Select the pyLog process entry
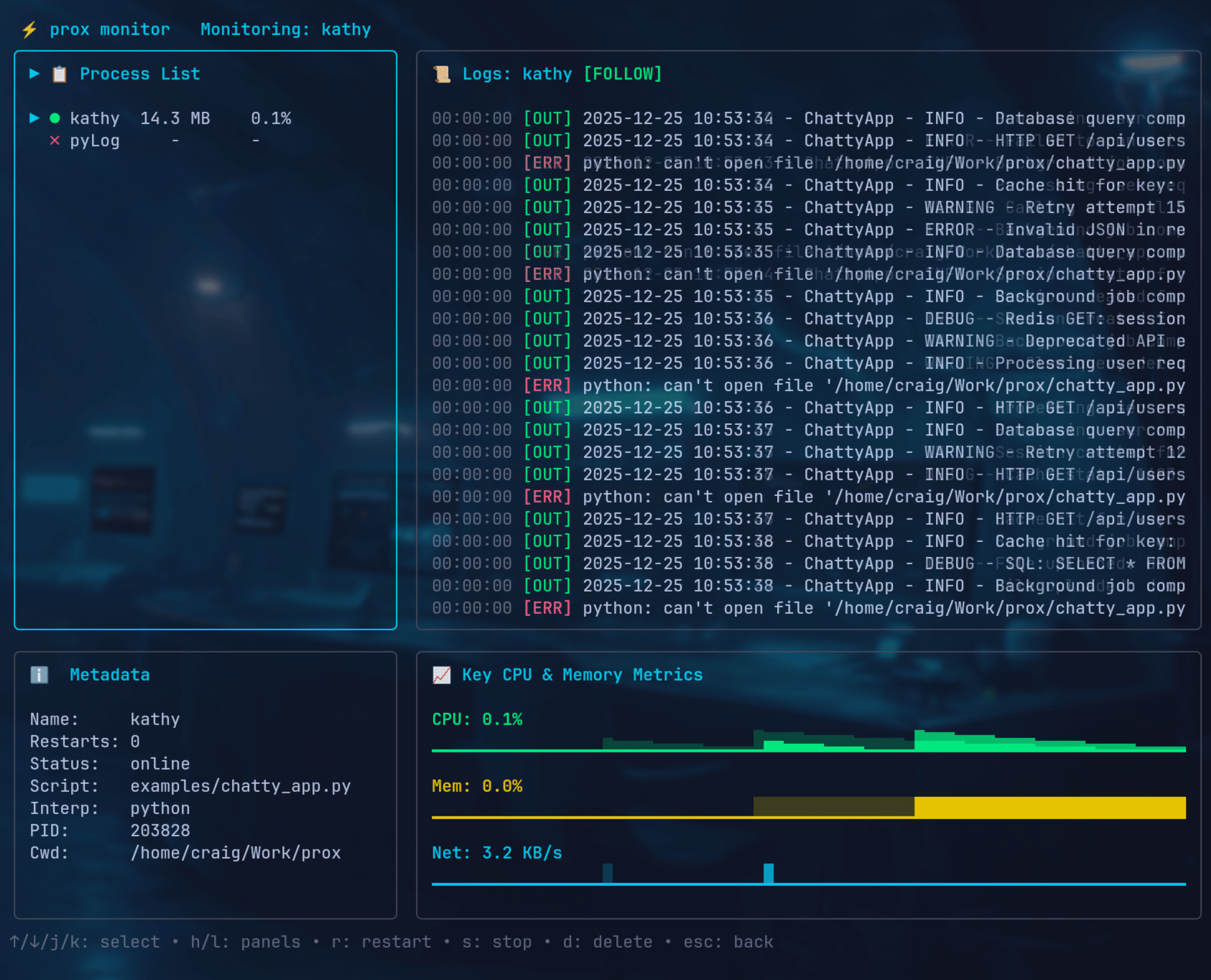Image resolution: width=1211 pixels, height=980 pixels. coord(95,141)
